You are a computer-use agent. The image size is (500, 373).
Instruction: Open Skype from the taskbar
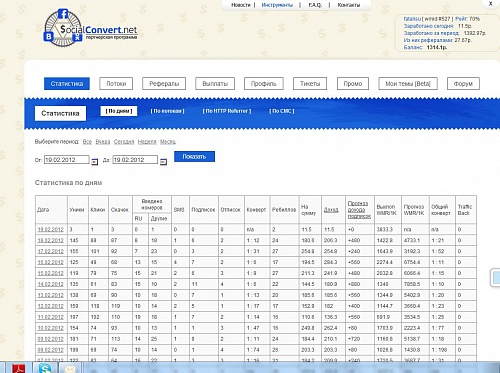[45, 368]
